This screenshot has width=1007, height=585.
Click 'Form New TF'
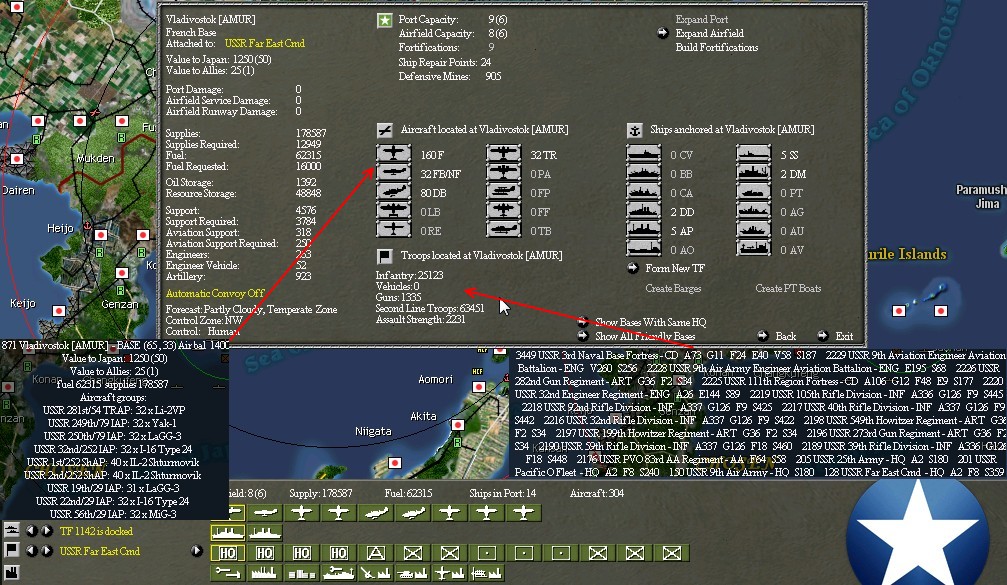[674, 268]
